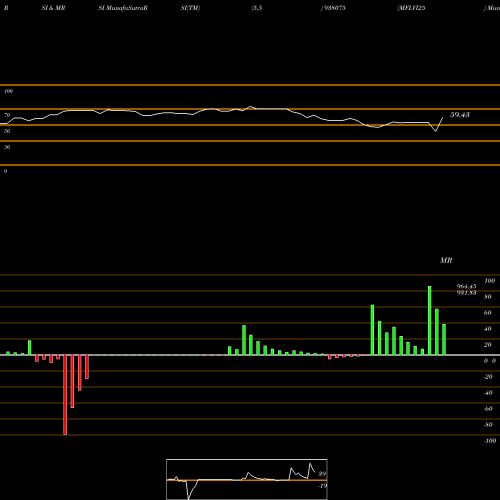The width and height of the screenshot is (500, 500).
Task: Click the 'SI & MR' header text
Action: point(53,8)
